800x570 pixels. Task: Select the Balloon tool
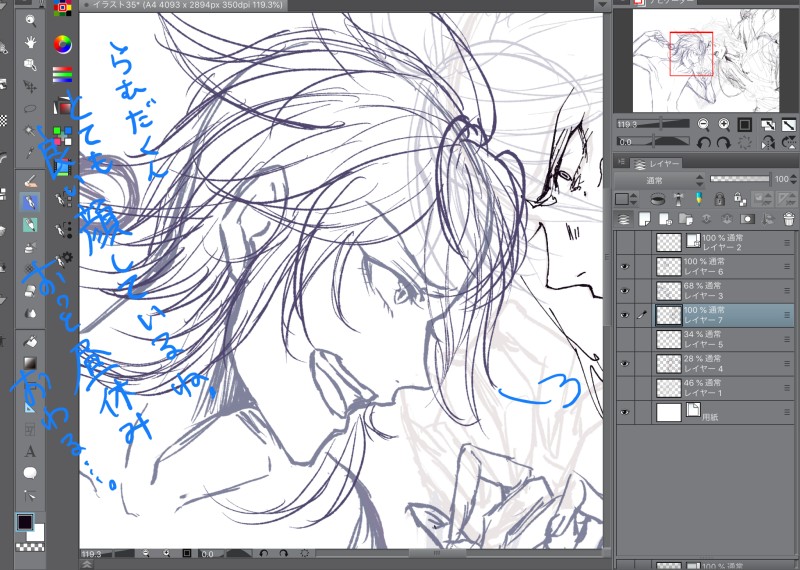tap(31, 474)
